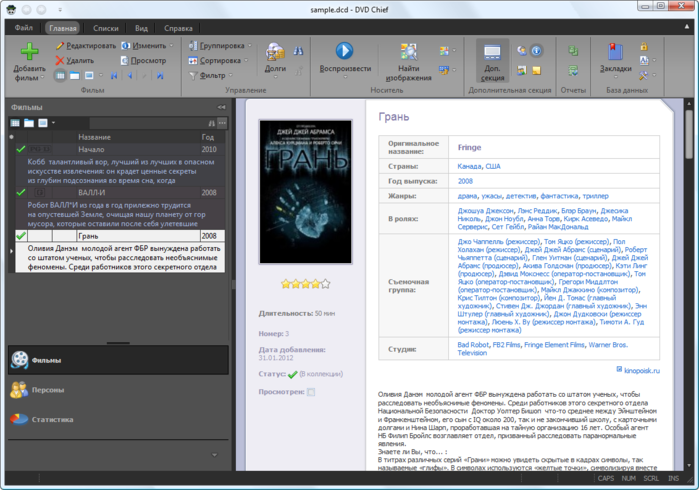Click the 2008 release year link
This screenshot has width=699, height=490.
tap(465, 181)
